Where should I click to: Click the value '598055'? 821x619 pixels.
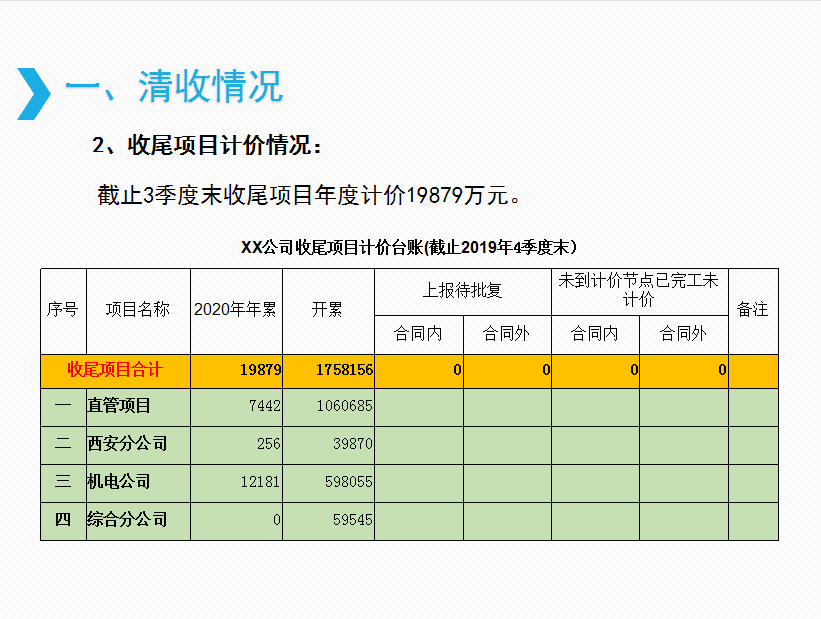point(349,482)
